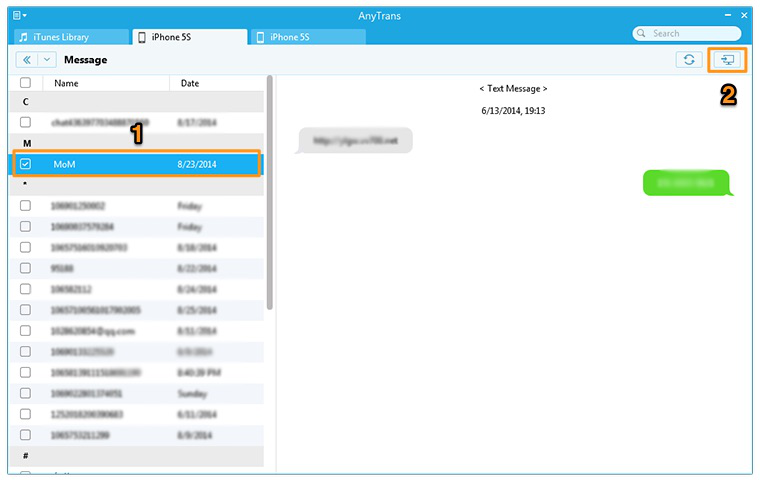Click the M group header row

137,143
